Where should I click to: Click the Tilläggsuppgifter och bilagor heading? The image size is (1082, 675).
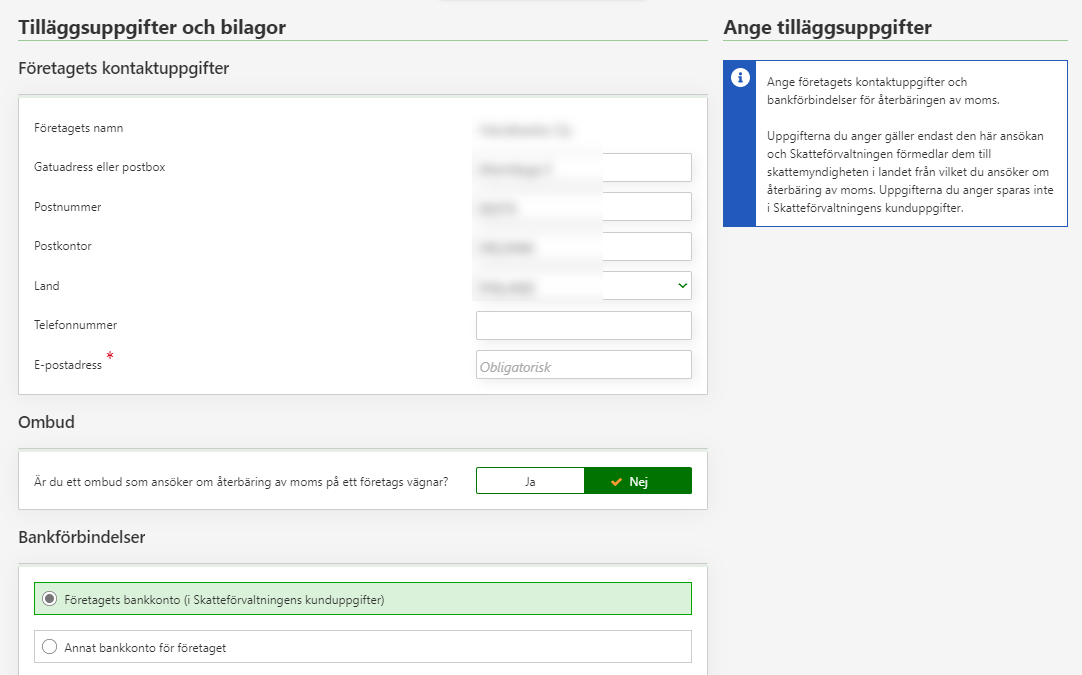pos(152,28)
